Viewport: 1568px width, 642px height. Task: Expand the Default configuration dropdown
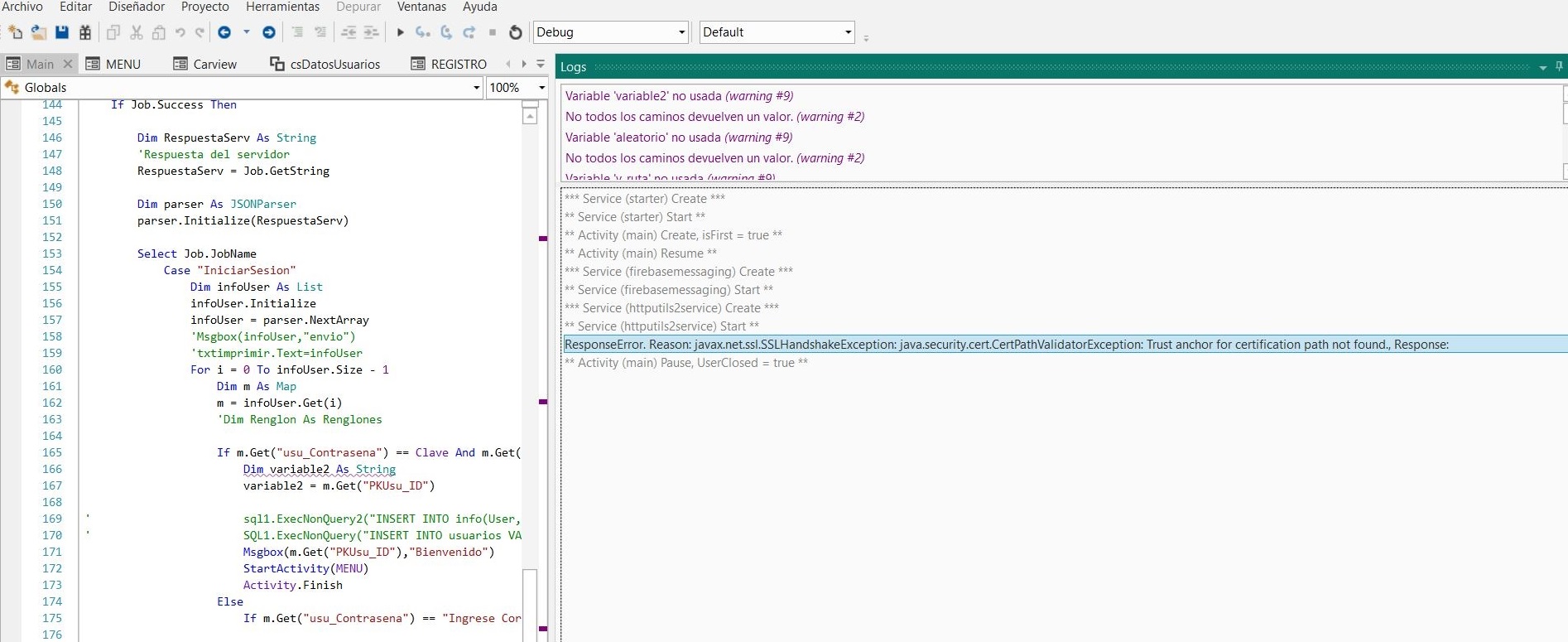(x=848, y=32)
